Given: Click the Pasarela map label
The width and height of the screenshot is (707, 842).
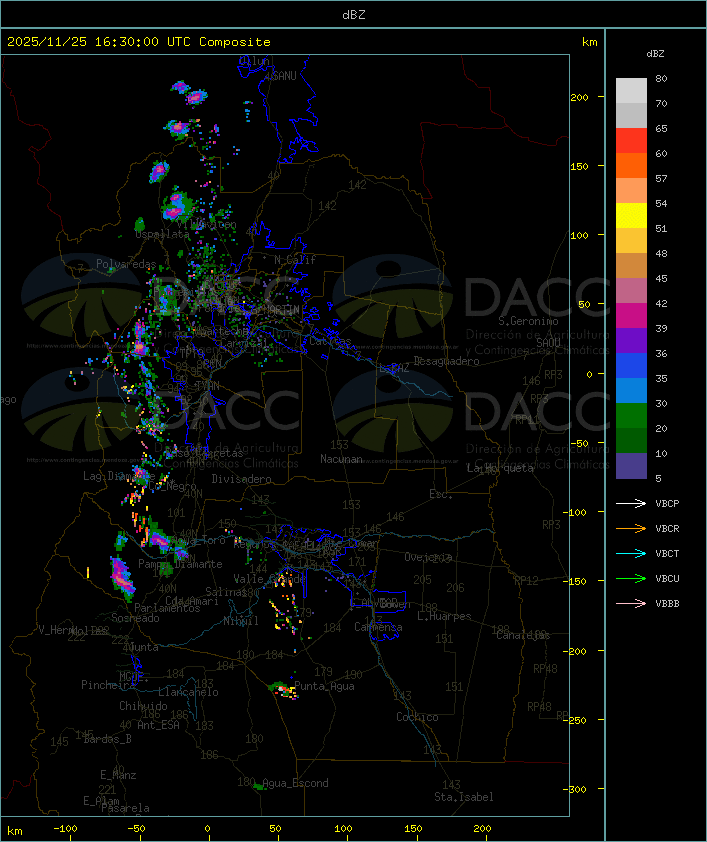Looking at the screenshot, I should point(125,808).
